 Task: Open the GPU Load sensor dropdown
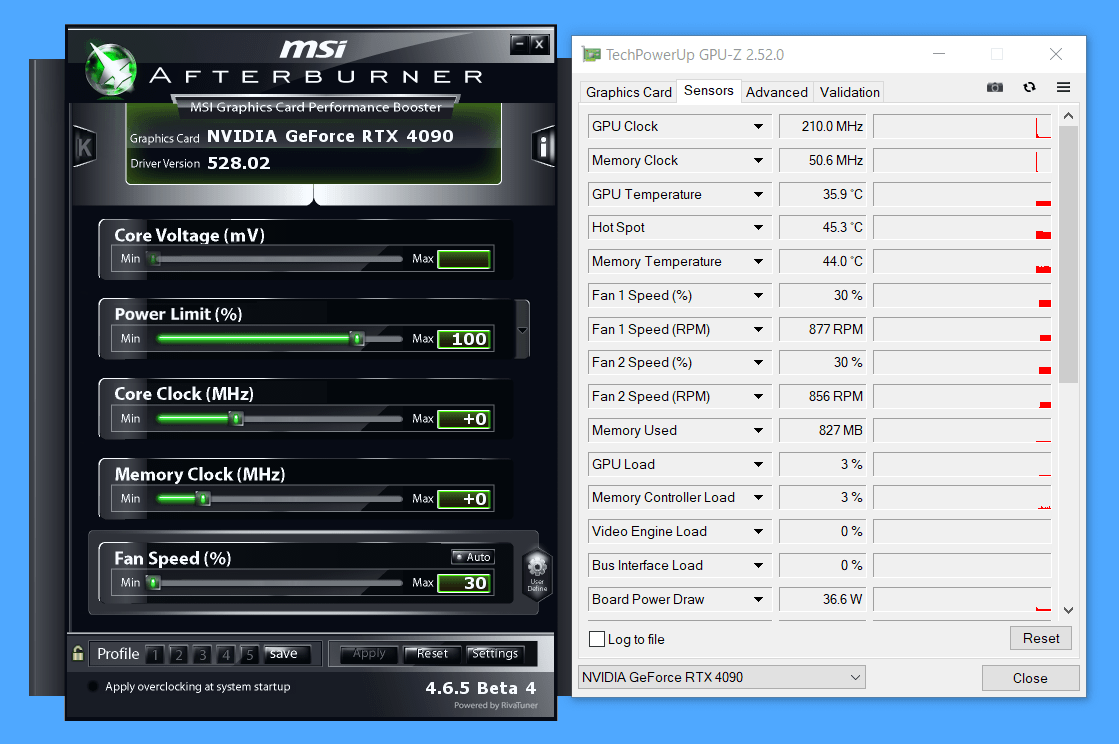(758, 464)
